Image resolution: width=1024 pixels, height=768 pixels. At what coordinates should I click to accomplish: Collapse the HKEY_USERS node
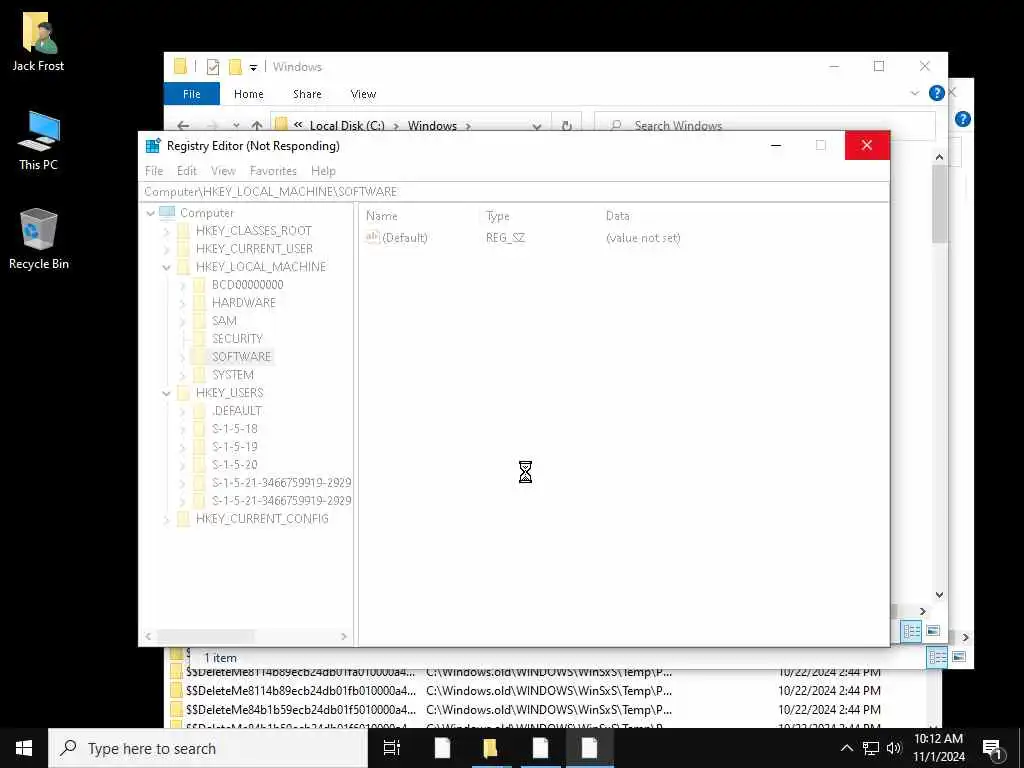tap(167, 393)
